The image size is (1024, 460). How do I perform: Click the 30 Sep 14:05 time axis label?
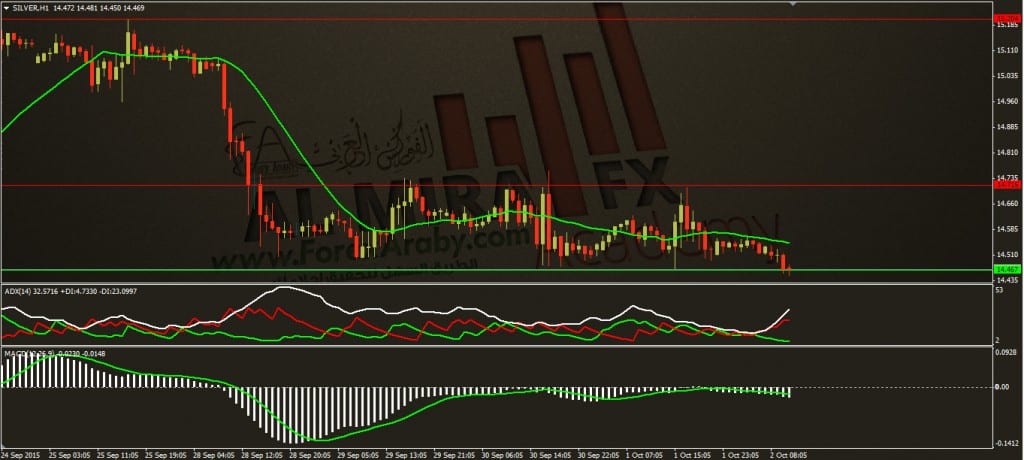(x=550, y=453)
